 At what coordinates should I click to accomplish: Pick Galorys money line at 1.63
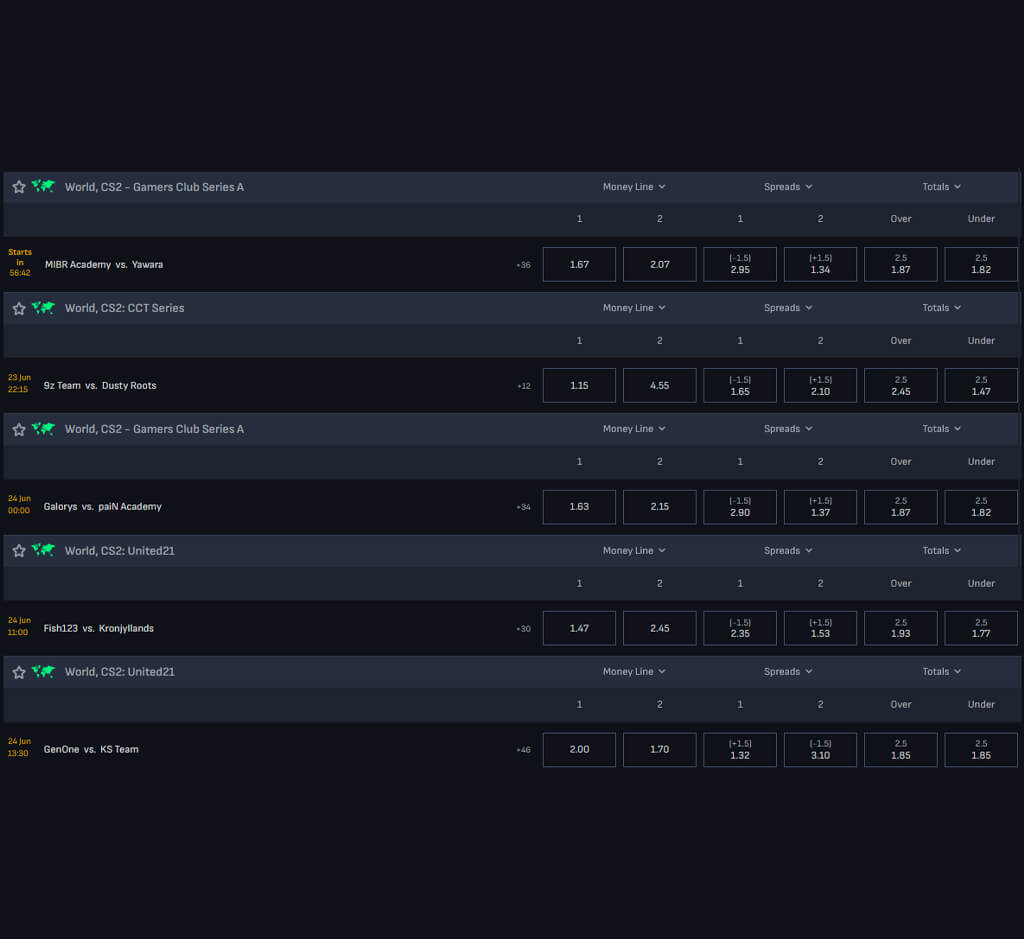click(579, 507)
